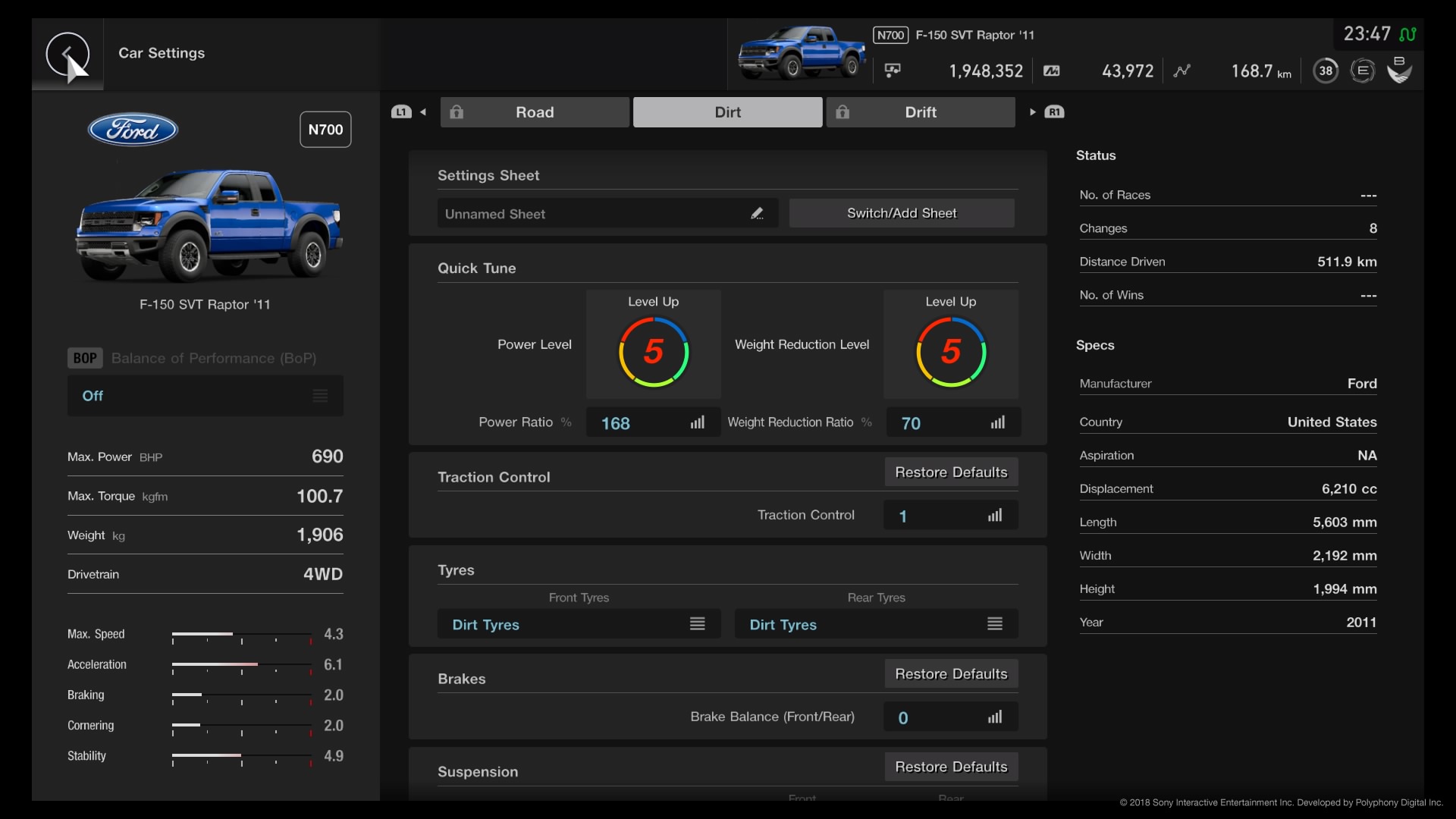The height and width of the screenshot is (819, 1456).
Task: Click the Ford logo in left panel
Action: pyautogui.click(x=133, y=130)
